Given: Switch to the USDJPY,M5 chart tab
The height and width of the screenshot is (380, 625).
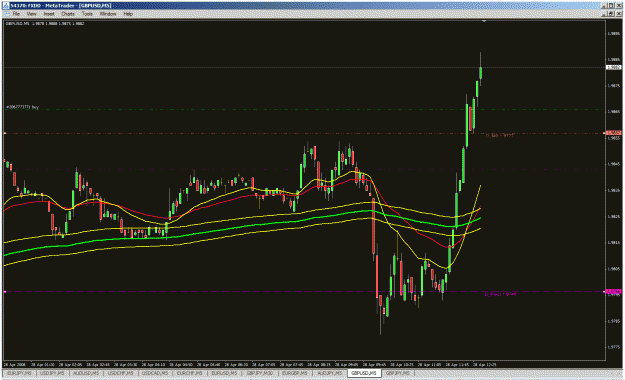Looking at the screenshot, I should (53, 373).
